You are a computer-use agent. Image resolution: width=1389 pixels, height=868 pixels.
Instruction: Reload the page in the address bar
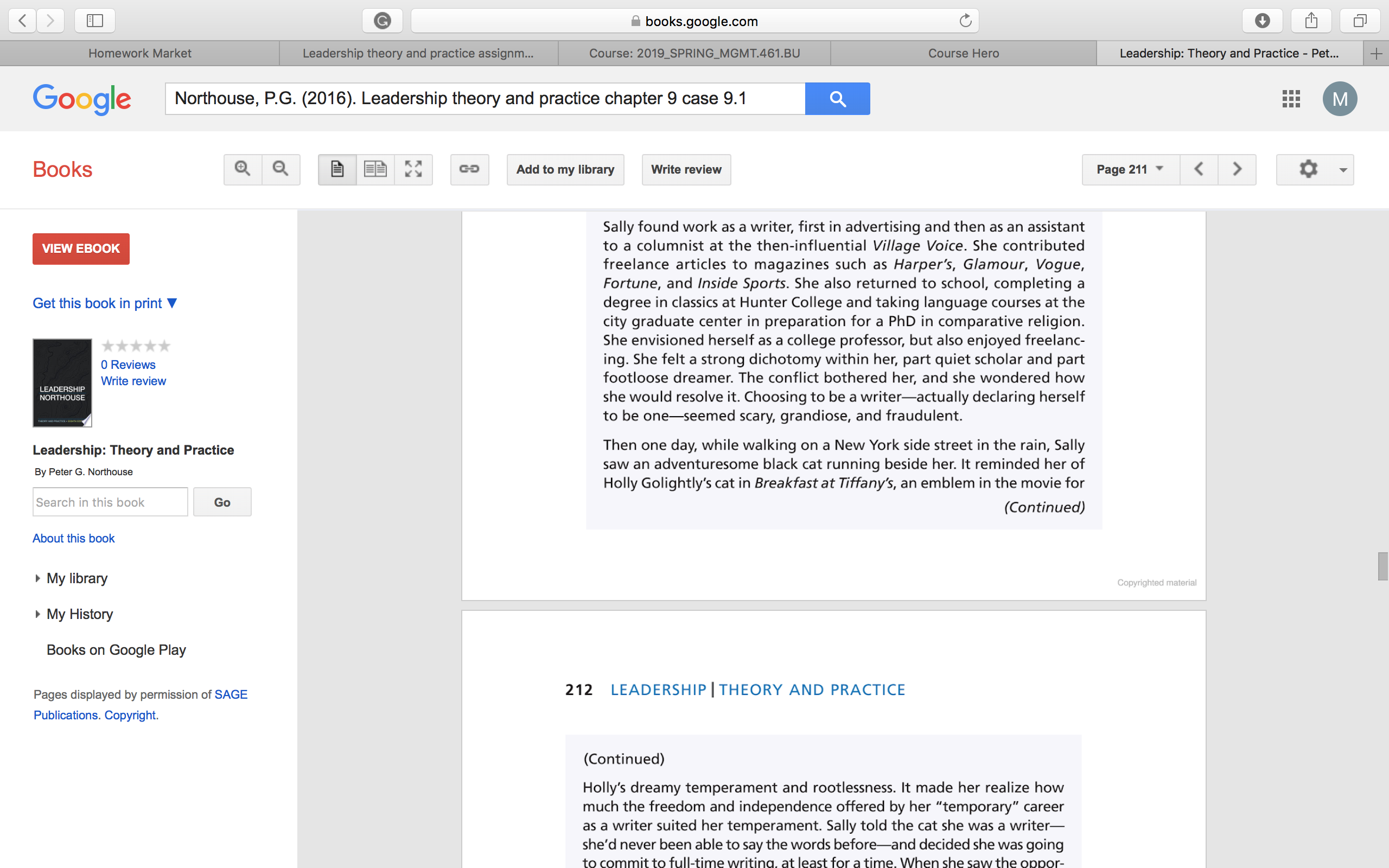[965, 21]
